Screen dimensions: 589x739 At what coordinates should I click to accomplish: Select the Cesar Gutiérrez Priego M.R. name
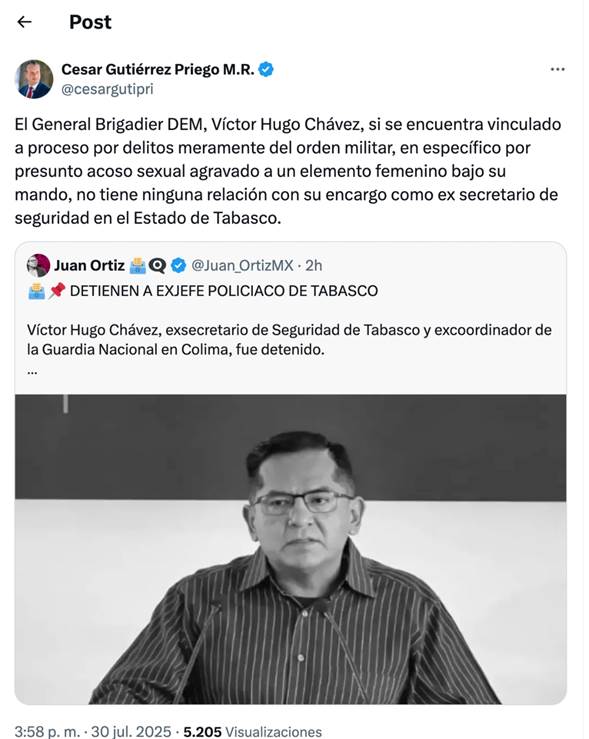(x=158, y=69)
